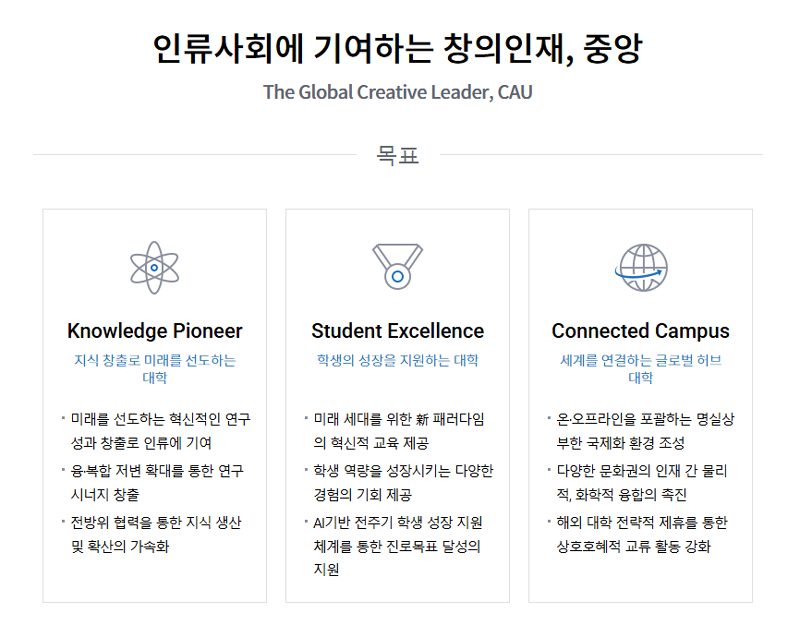Click the subtitle The Global Creative Leader, CAU
This screenshot has height=625, width=800.
point(397,92)
